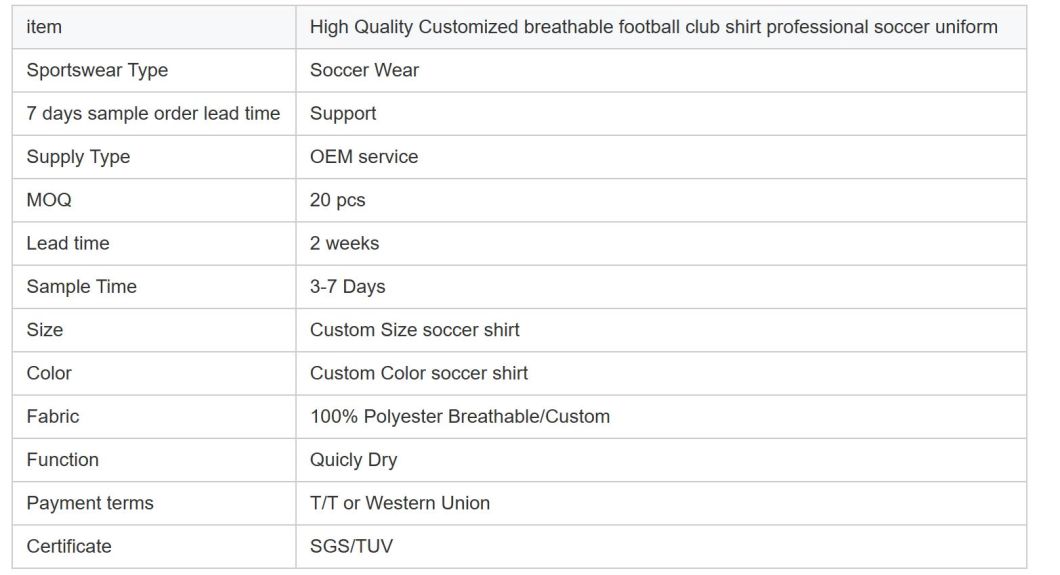Select the '20 pcs' value
The width and height of the screenshot is (1060, 575).
coord(337,200)
